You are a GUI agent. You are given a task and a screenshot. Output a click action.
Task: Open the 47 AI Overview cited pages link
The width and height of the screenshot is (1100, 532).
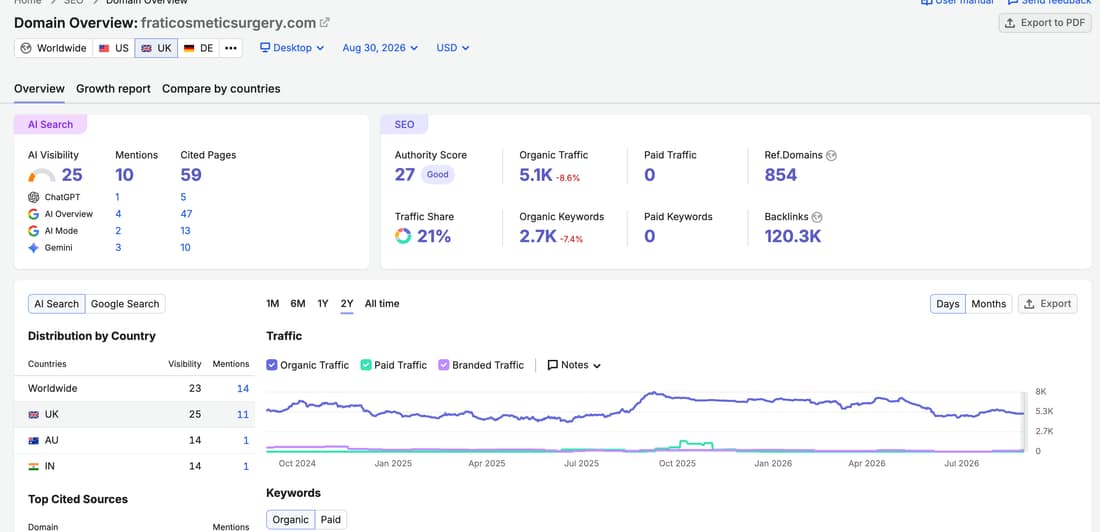coord(186,214)
